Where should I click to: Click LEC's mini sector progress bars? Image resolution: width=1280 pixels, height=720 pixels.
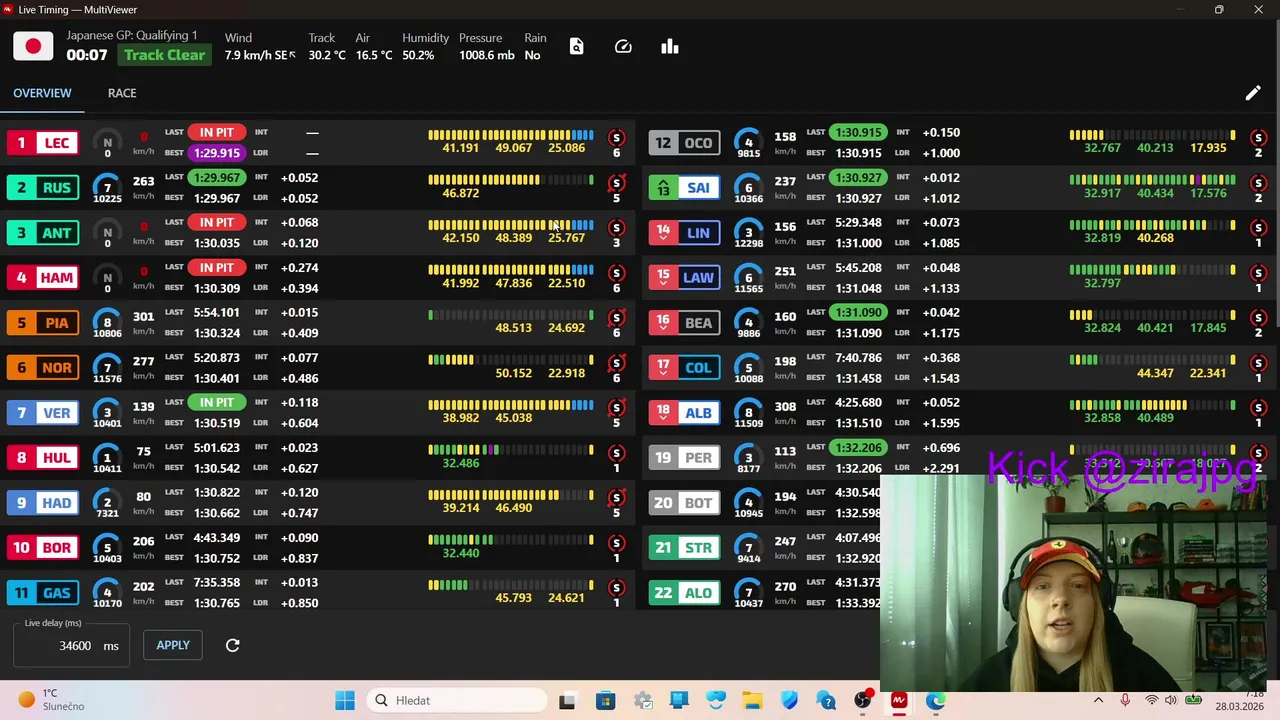click(x=511, y=135)
